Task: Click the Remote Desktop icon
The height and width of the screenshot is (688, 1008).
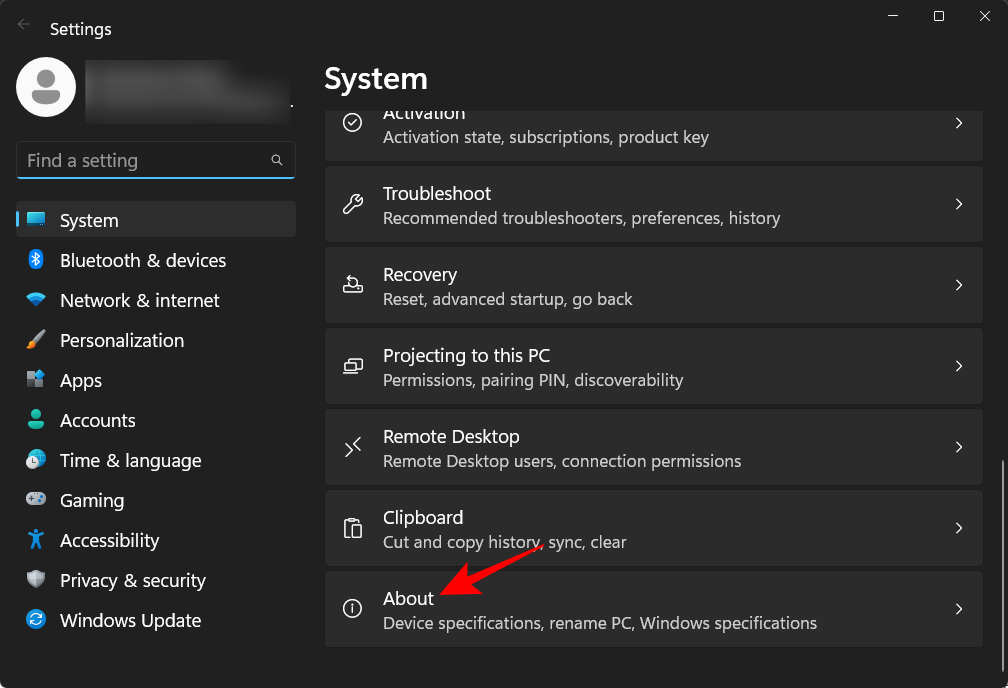Action: point(352,447)
